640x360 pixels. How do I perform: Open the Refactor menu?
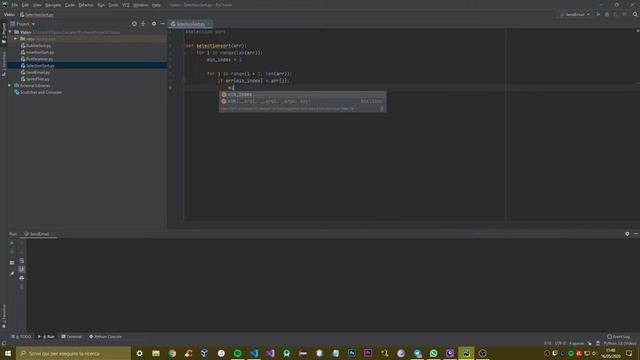tap(86, 5)
